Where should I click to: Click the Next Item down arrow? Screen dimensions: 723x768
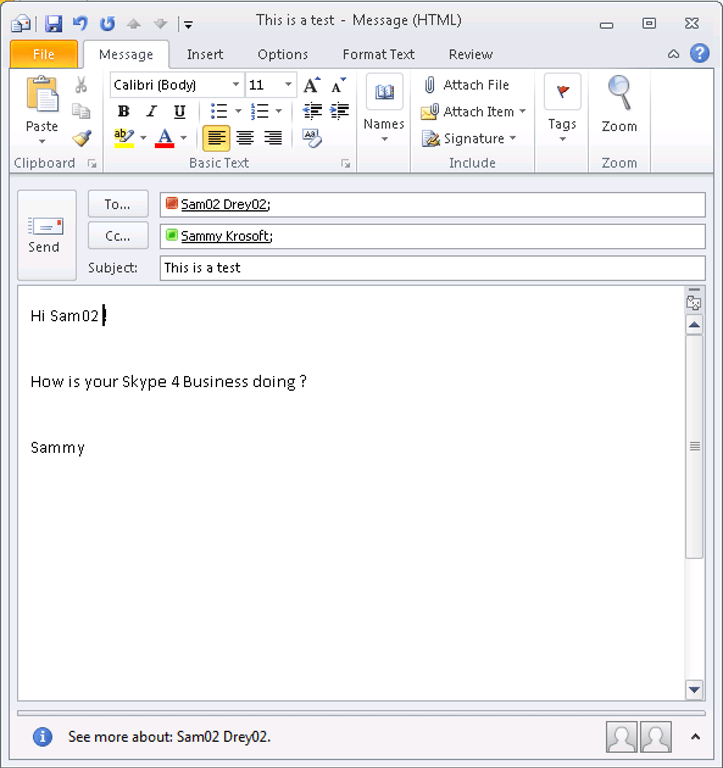coord(161,24)
